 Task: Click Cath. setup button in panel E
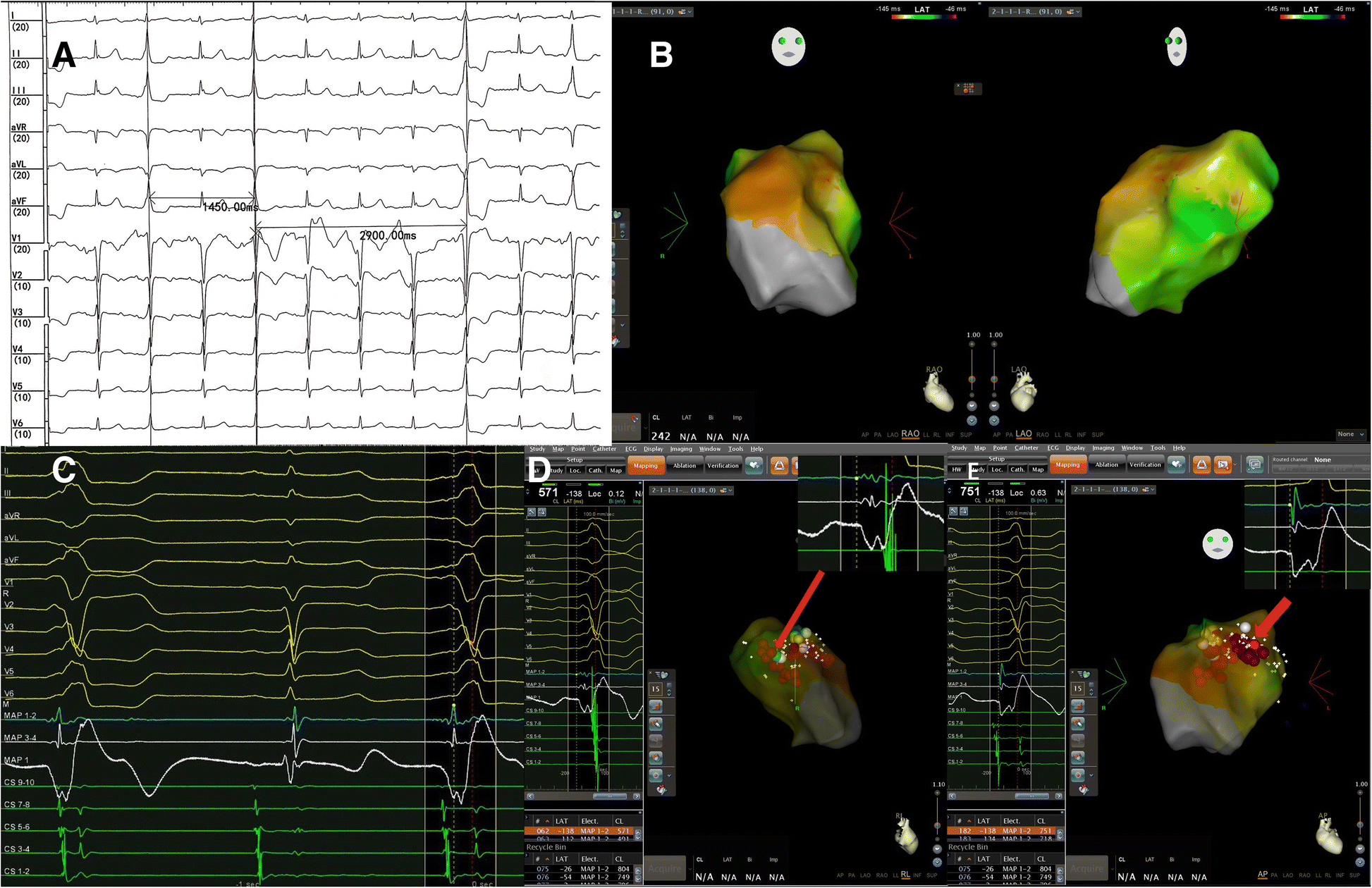[x=1017, y=469]
